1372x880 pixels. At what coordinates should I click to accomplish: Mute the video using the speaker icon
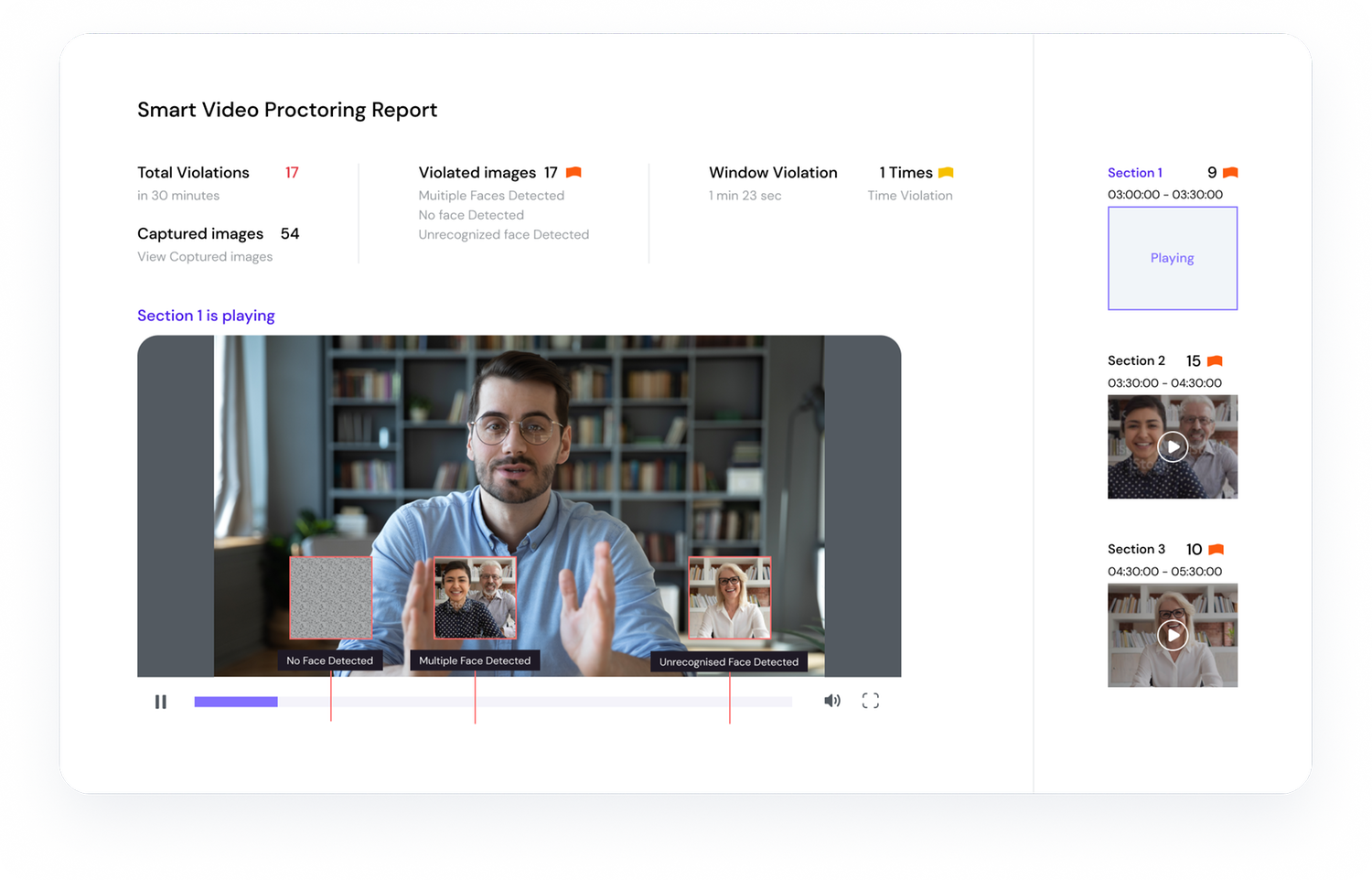831,701
